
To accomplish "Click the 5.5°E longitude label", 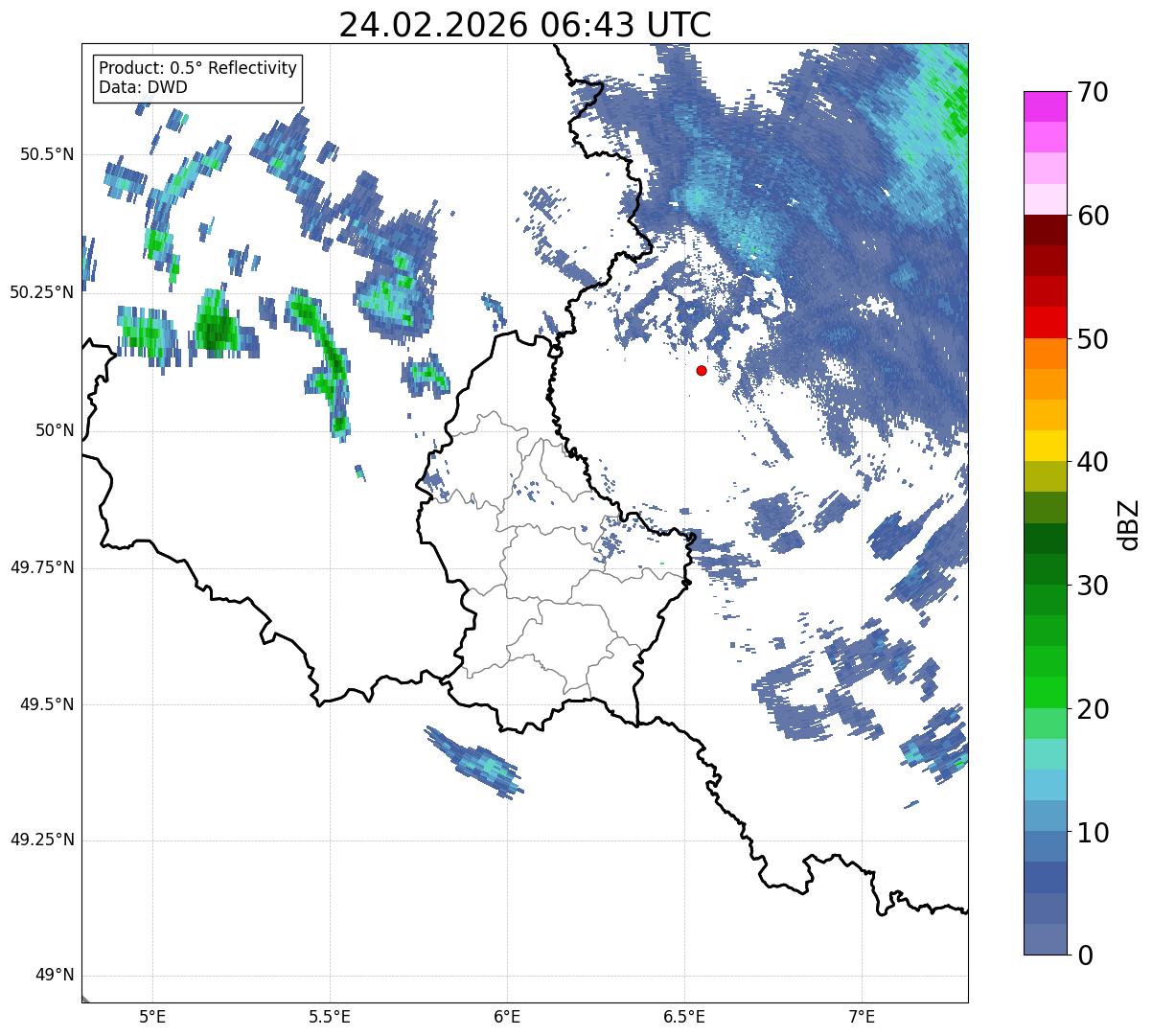I will click(330, 1016).
